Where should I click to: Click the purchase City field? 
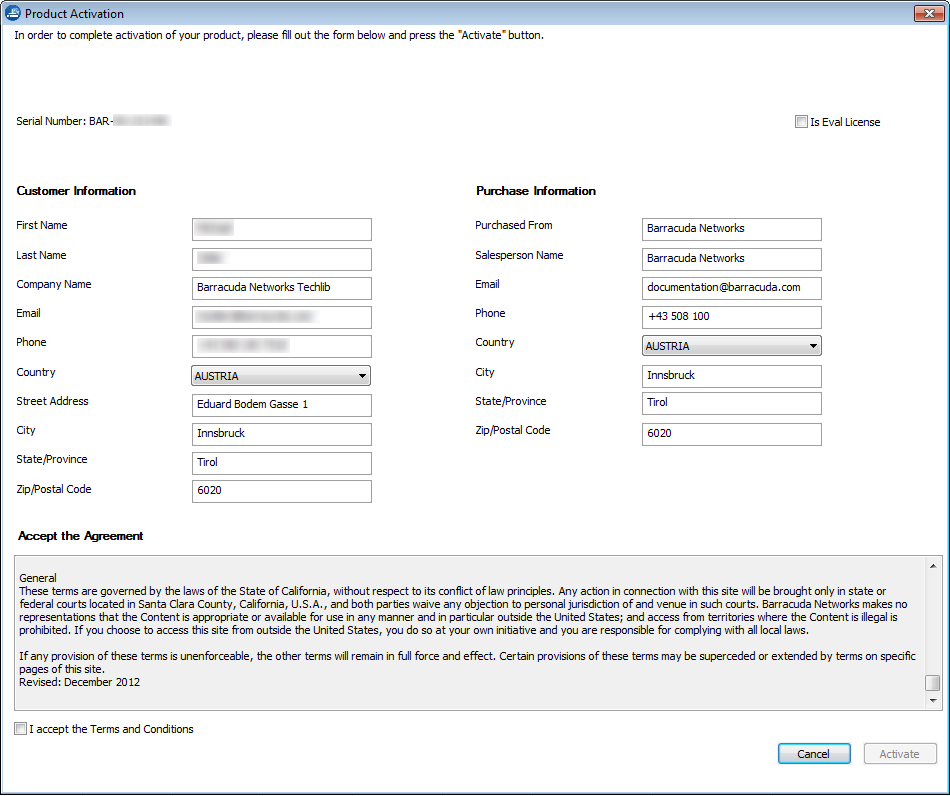point(732,376)
